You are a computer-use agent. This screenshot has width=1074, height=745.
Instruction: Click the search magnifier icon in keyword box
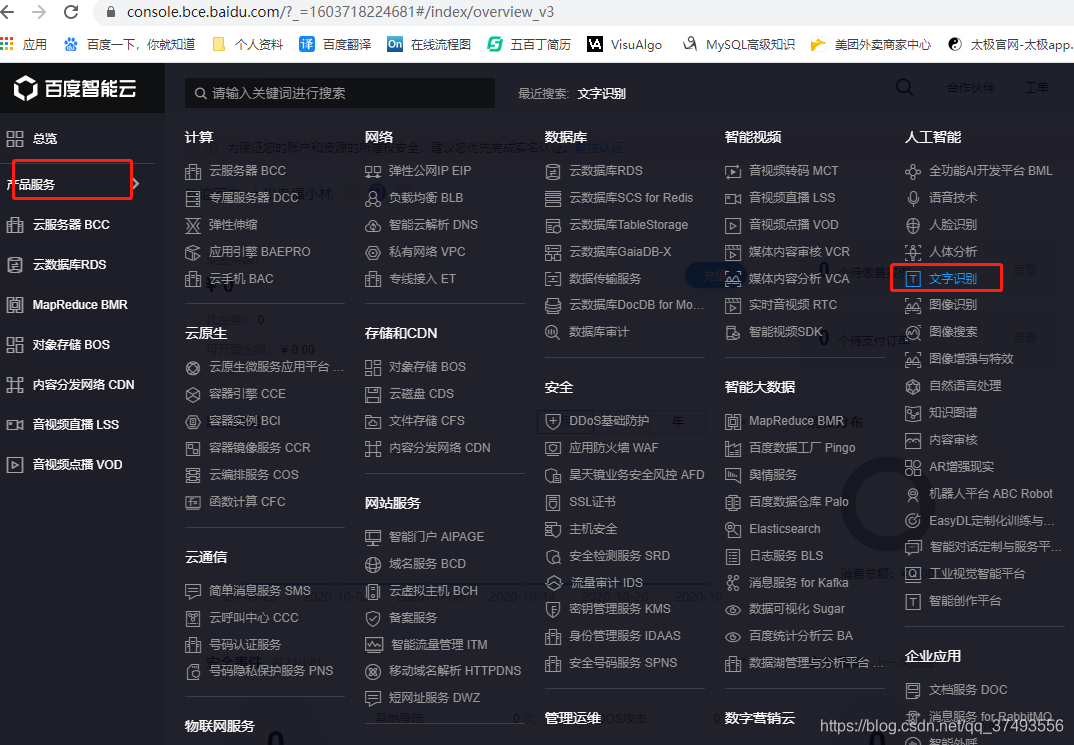coord(201,93)
